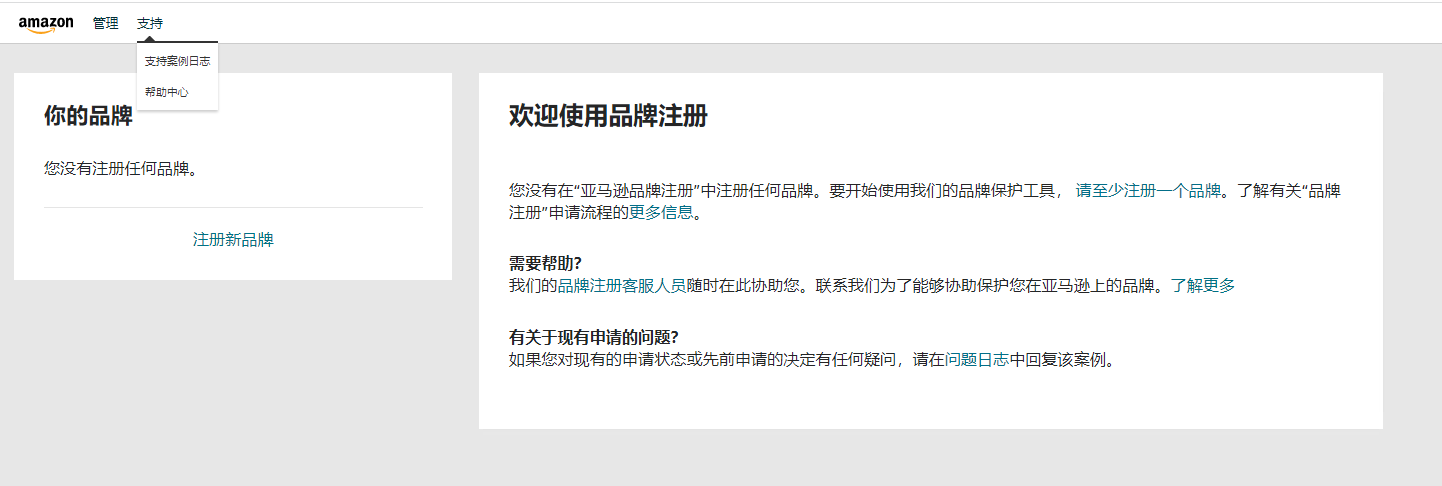Go to the 问题日志 link

pos(977,360)
